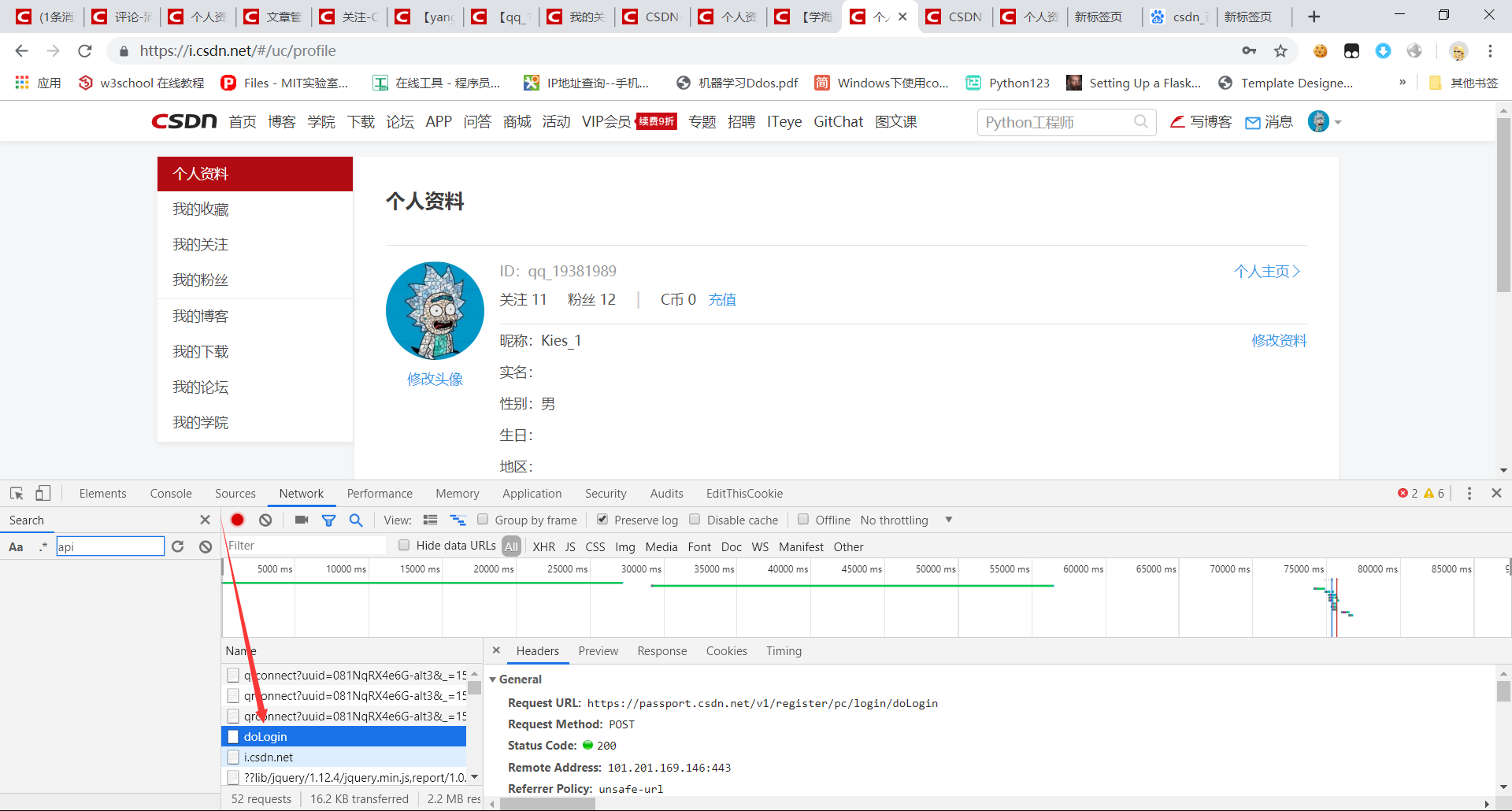Enable the Disable cache checkbox
Viewport: 1512px width, 811px height.
(x=695, y=520)
